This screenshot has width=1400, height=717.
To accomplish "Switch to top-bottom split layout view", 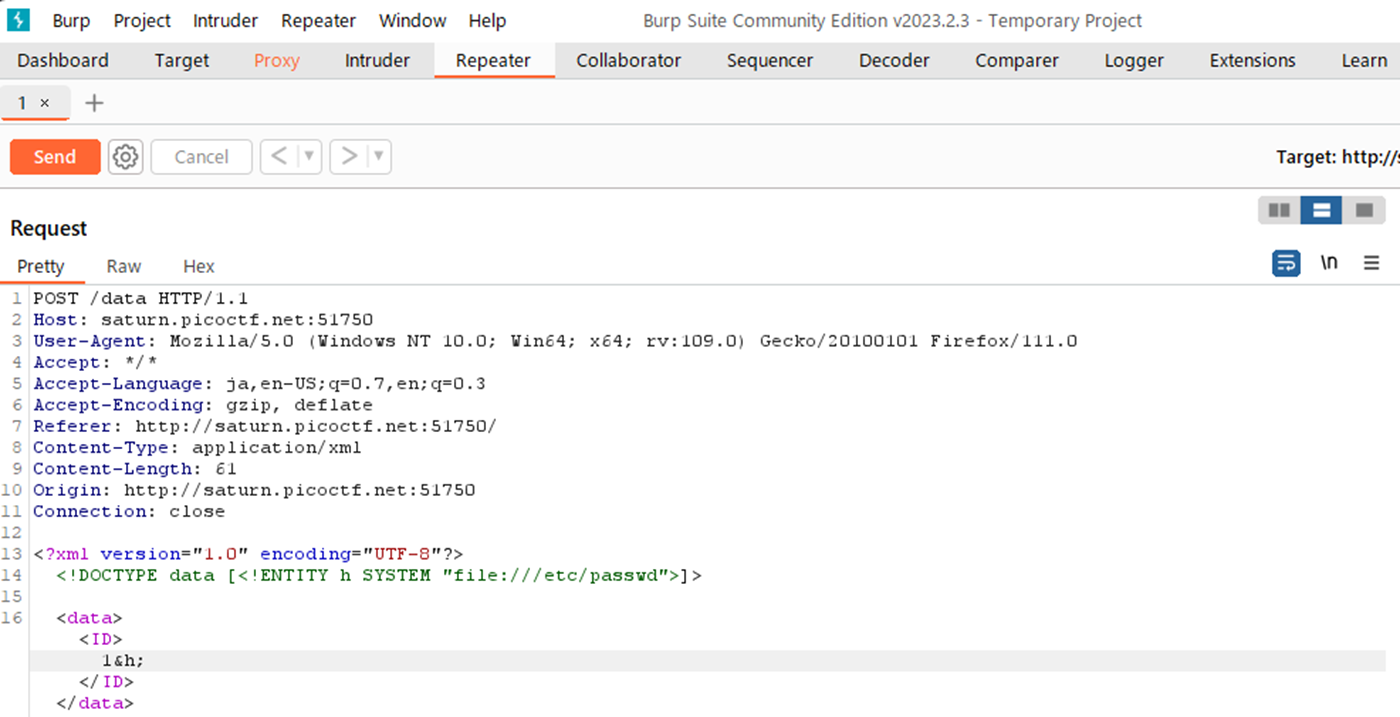I will (x=1321, y=210).
